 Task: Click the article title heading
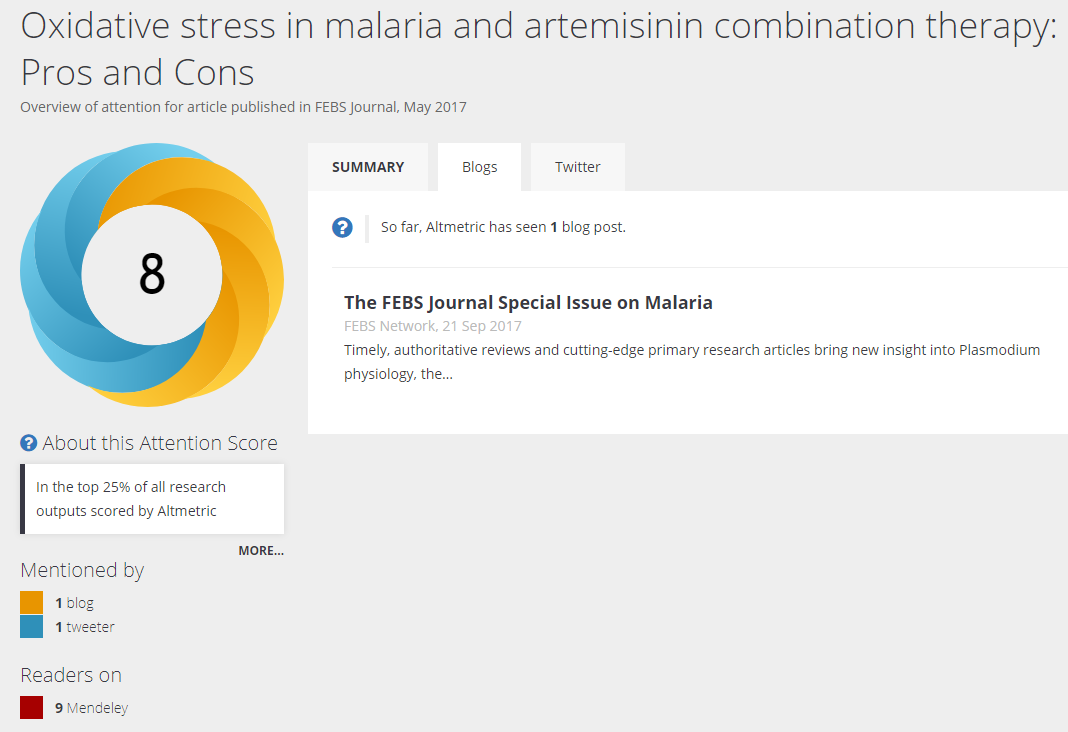538,49
